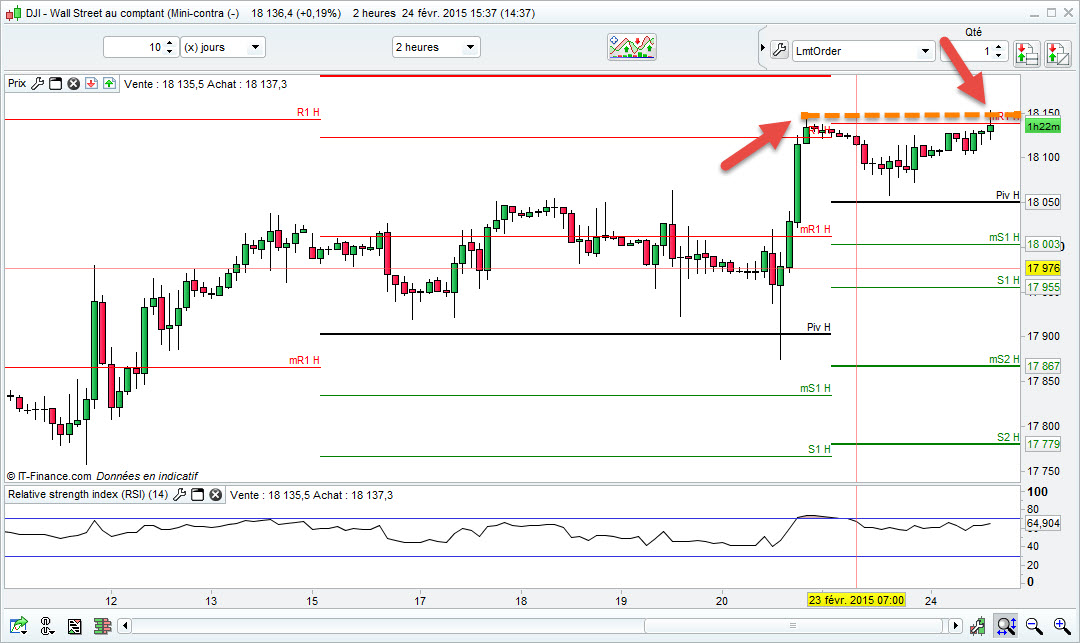Click the sell arrow icon in the Prix panel
Viewport: 1080px width, 643px height.
91,84
